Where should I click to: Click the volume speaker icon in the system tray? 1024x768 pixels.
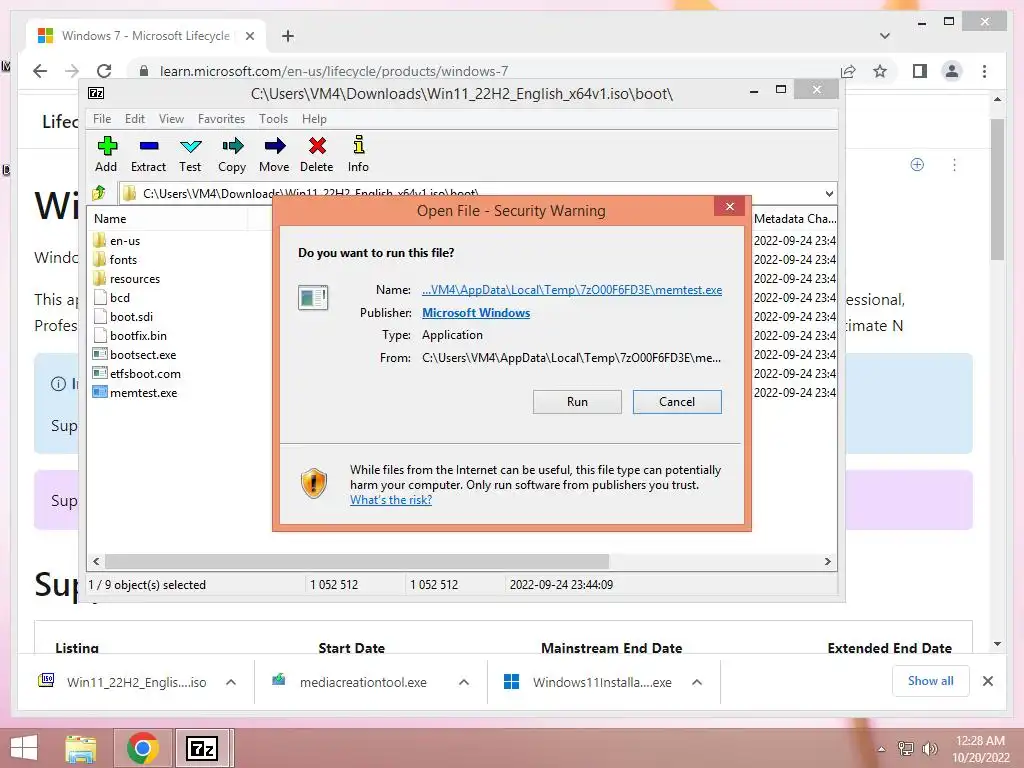pyautogui.click(x=930, y=749)
